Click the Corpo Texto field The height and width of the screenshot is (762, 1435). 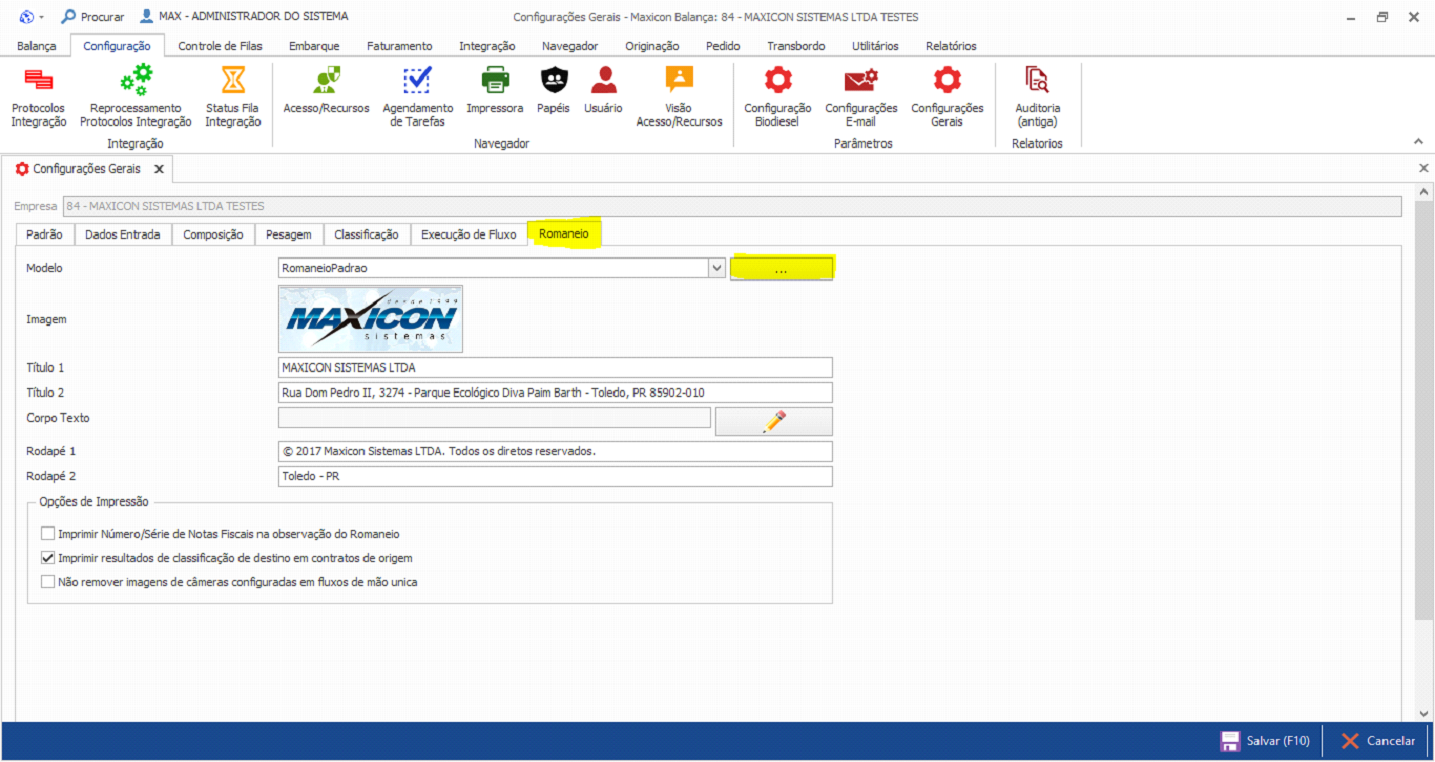(x=494, y=418)
